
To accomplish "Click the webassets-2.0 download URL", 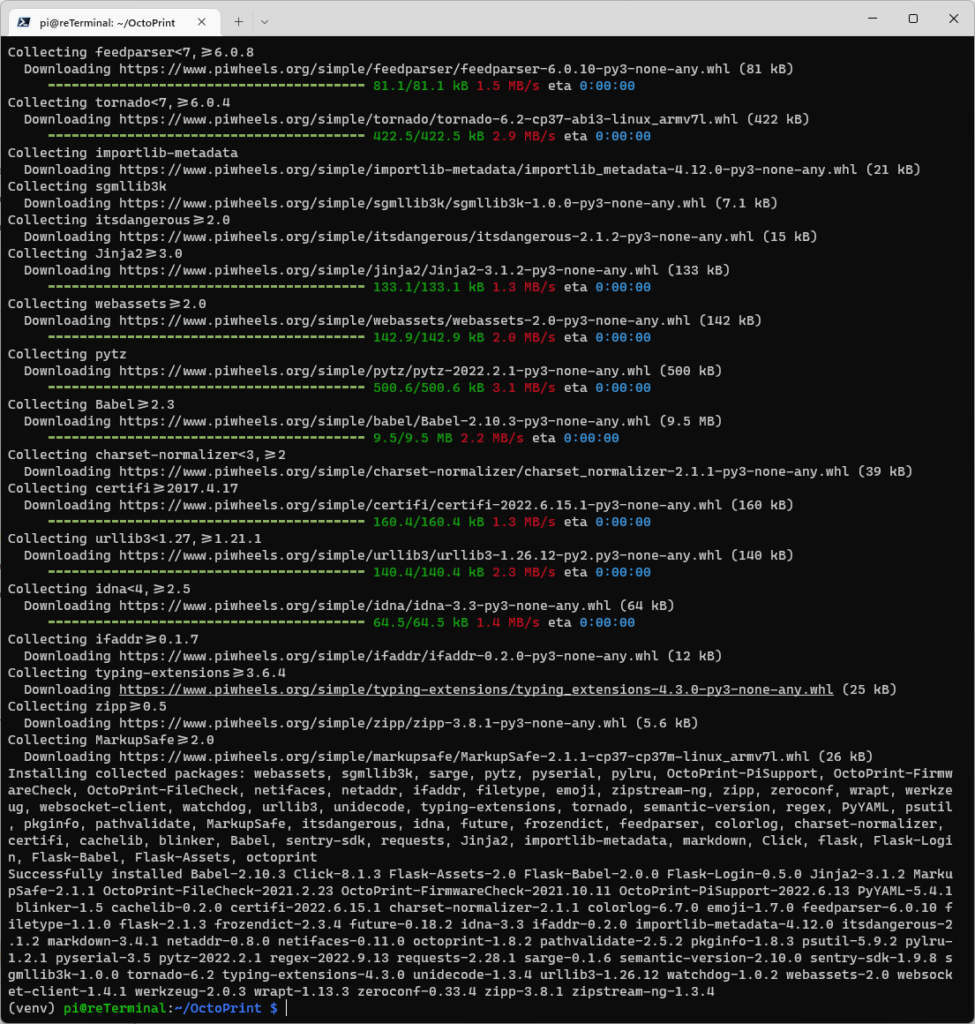I will (x=404, y=321).
